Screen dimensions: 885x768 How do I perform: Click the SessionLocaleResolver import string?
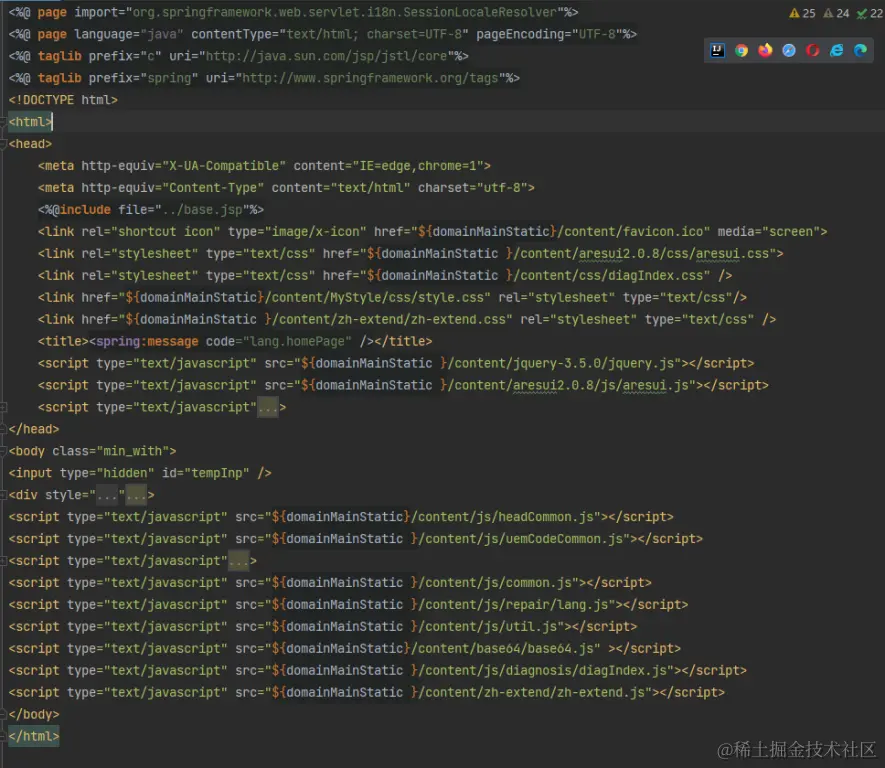tap(347, 12)
